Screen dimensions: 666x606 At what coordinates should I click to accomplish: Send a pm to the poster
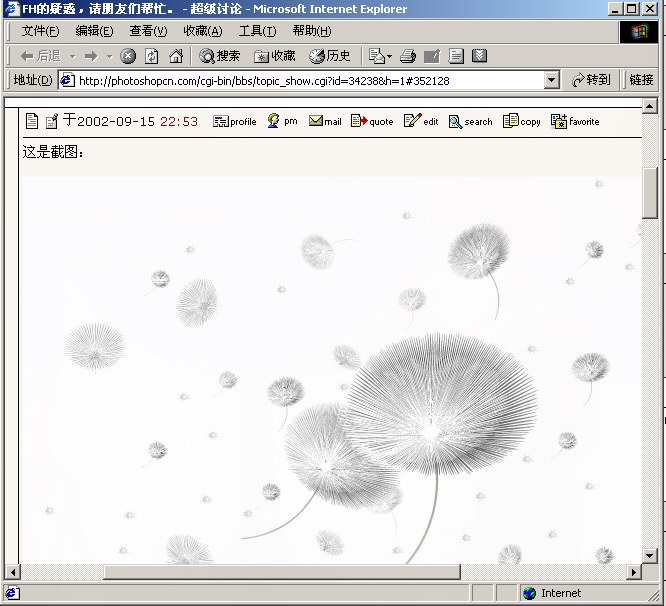pos(282,121)
